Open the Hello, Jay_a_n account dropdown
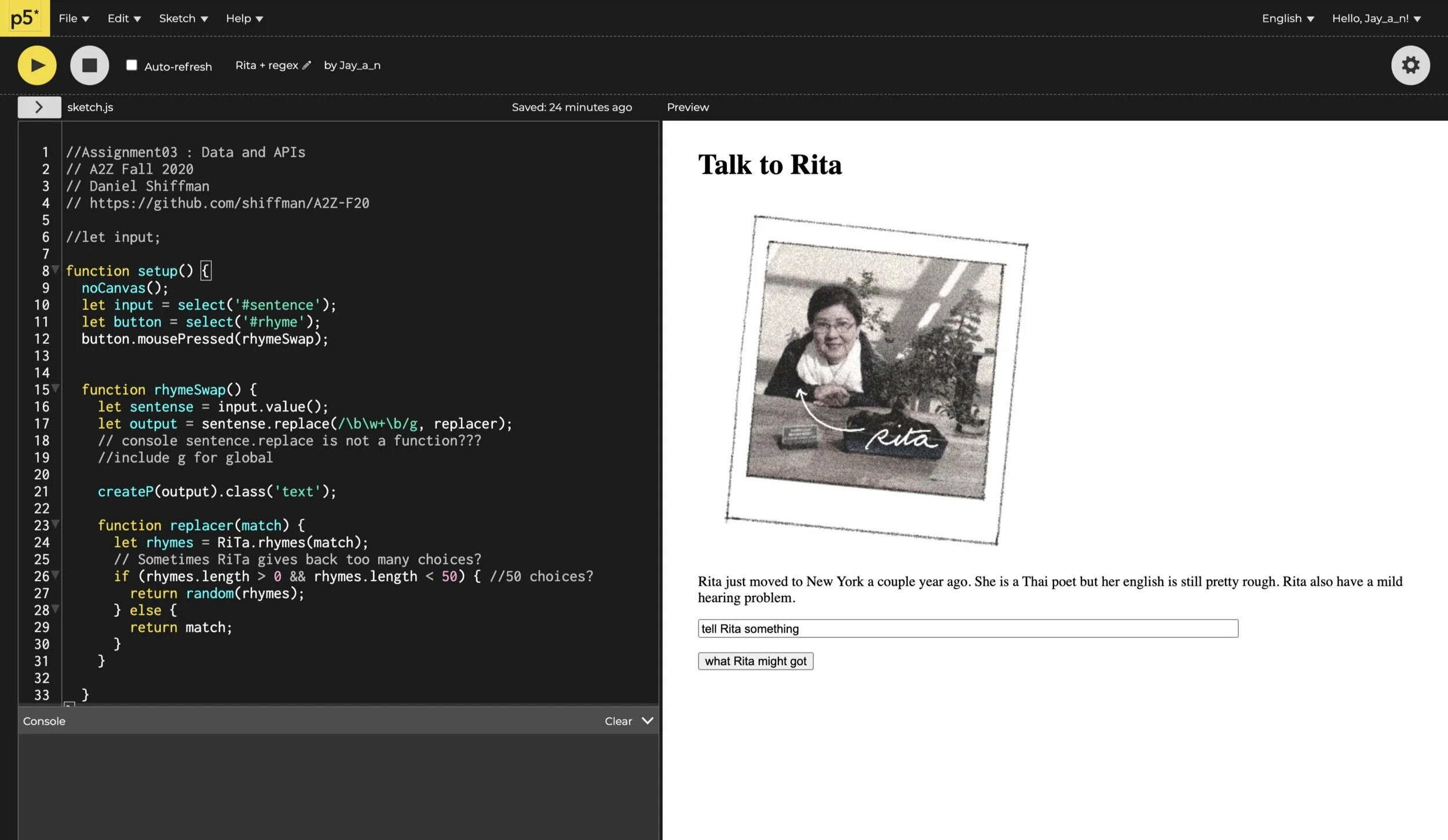This screenshot has width=1448, height=840. [x=1376, y=19]
